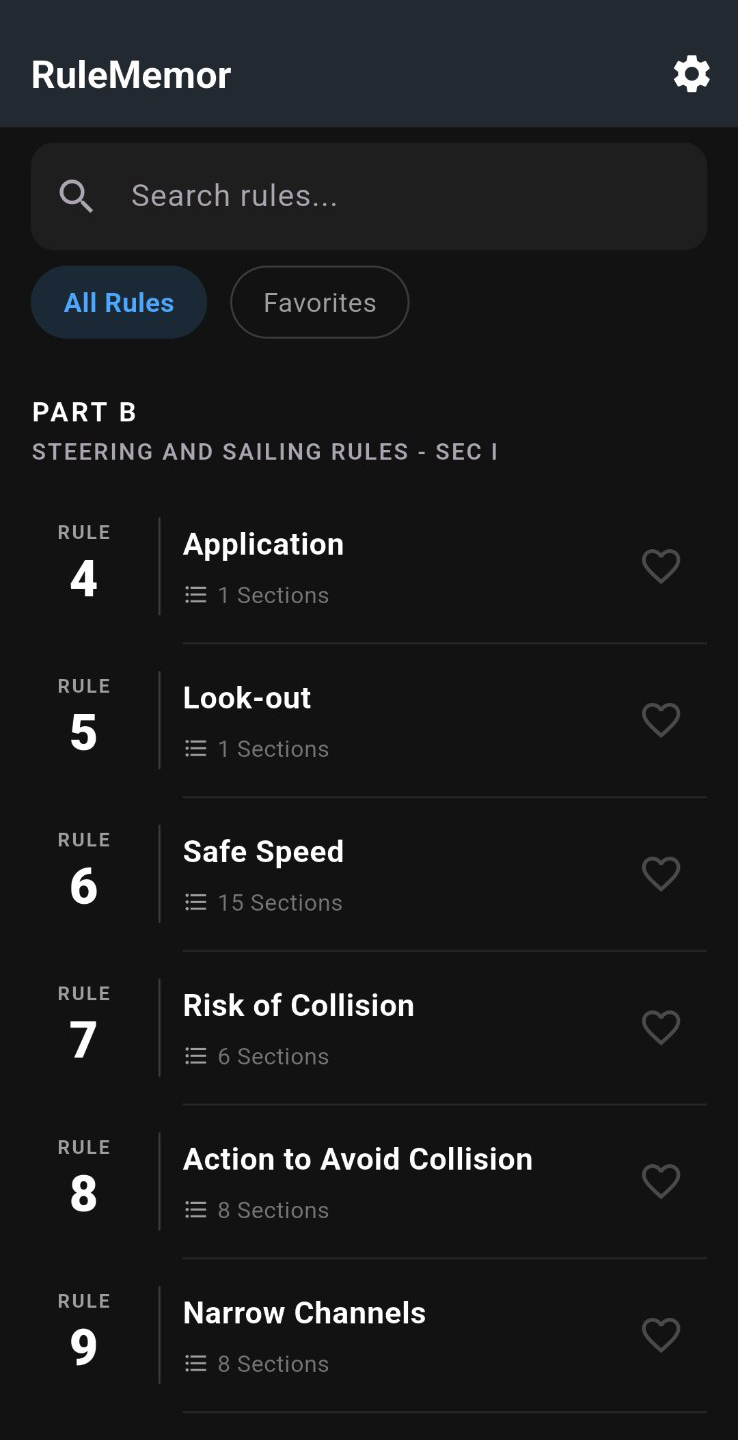
Task: Open Narrow Channels rule 9
Action: coord(369,1336)
